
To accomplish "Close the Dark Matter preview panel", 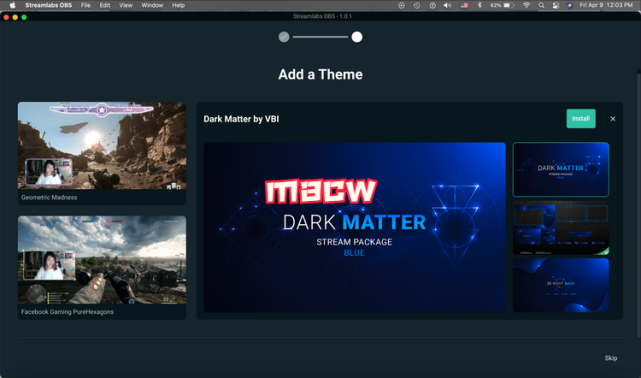I will coord(612,119).
